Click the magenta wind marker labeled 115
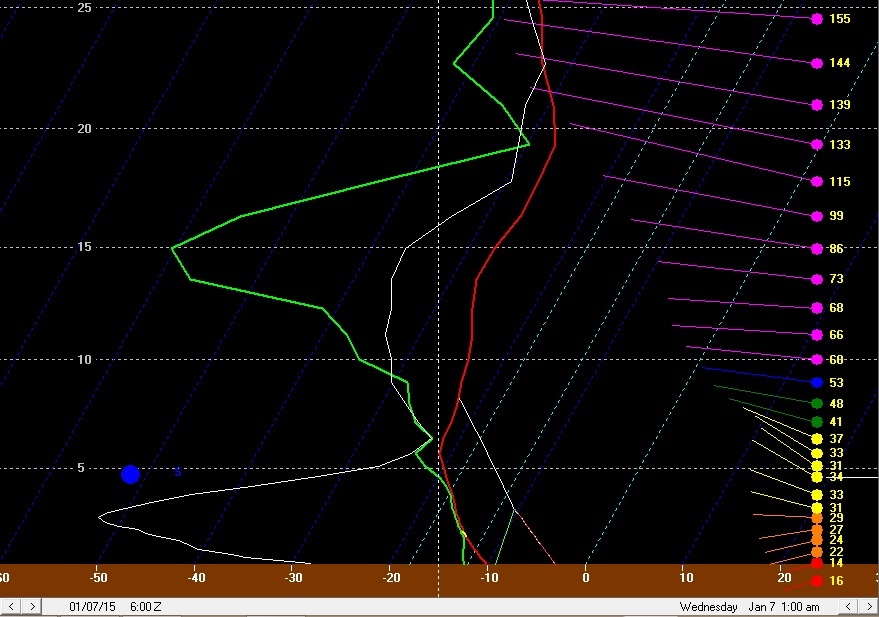This screenshot has width=879, height=617. click(817, 182)
